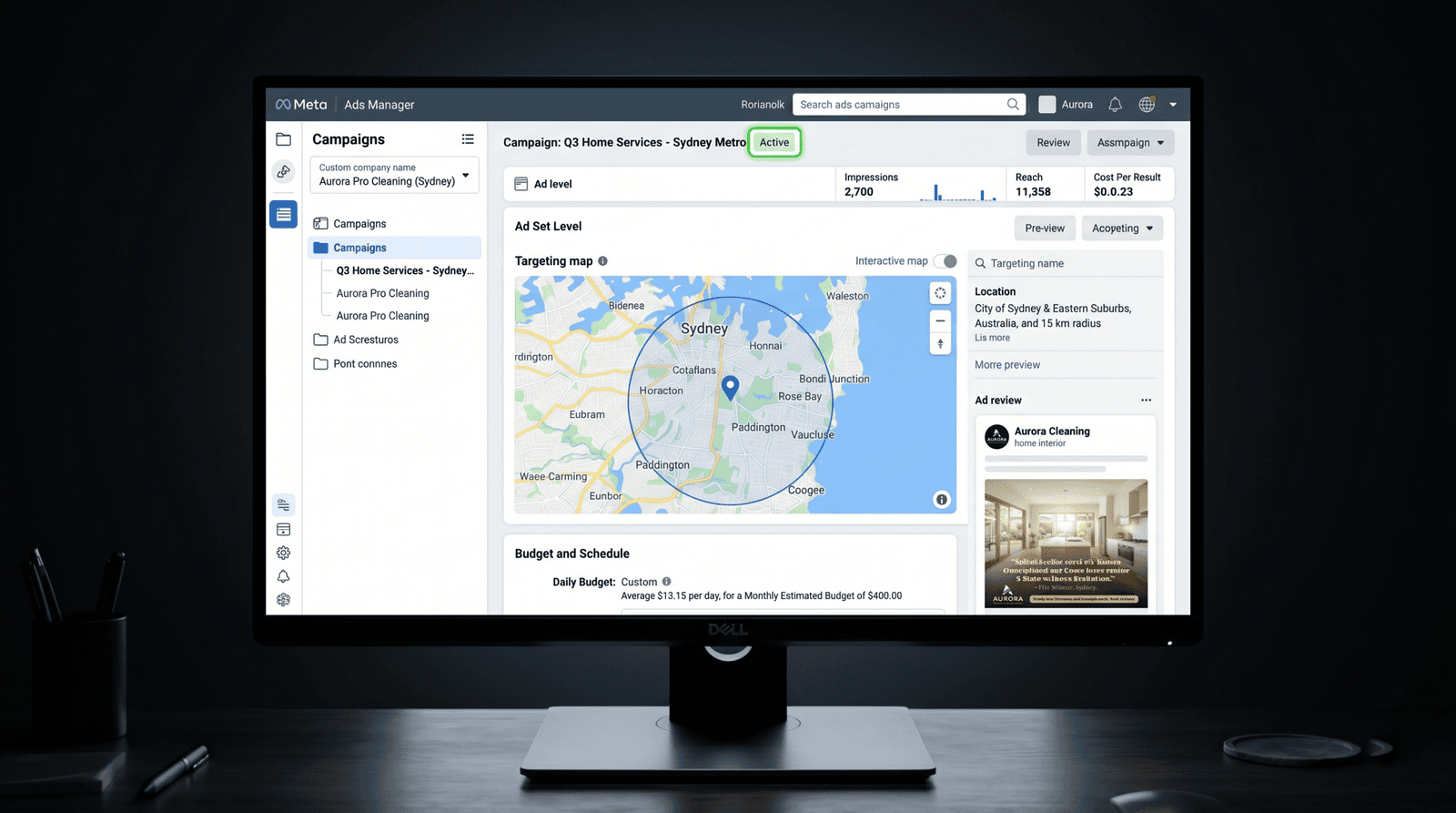Click the Impressions mini bar chart

point(957,190)
